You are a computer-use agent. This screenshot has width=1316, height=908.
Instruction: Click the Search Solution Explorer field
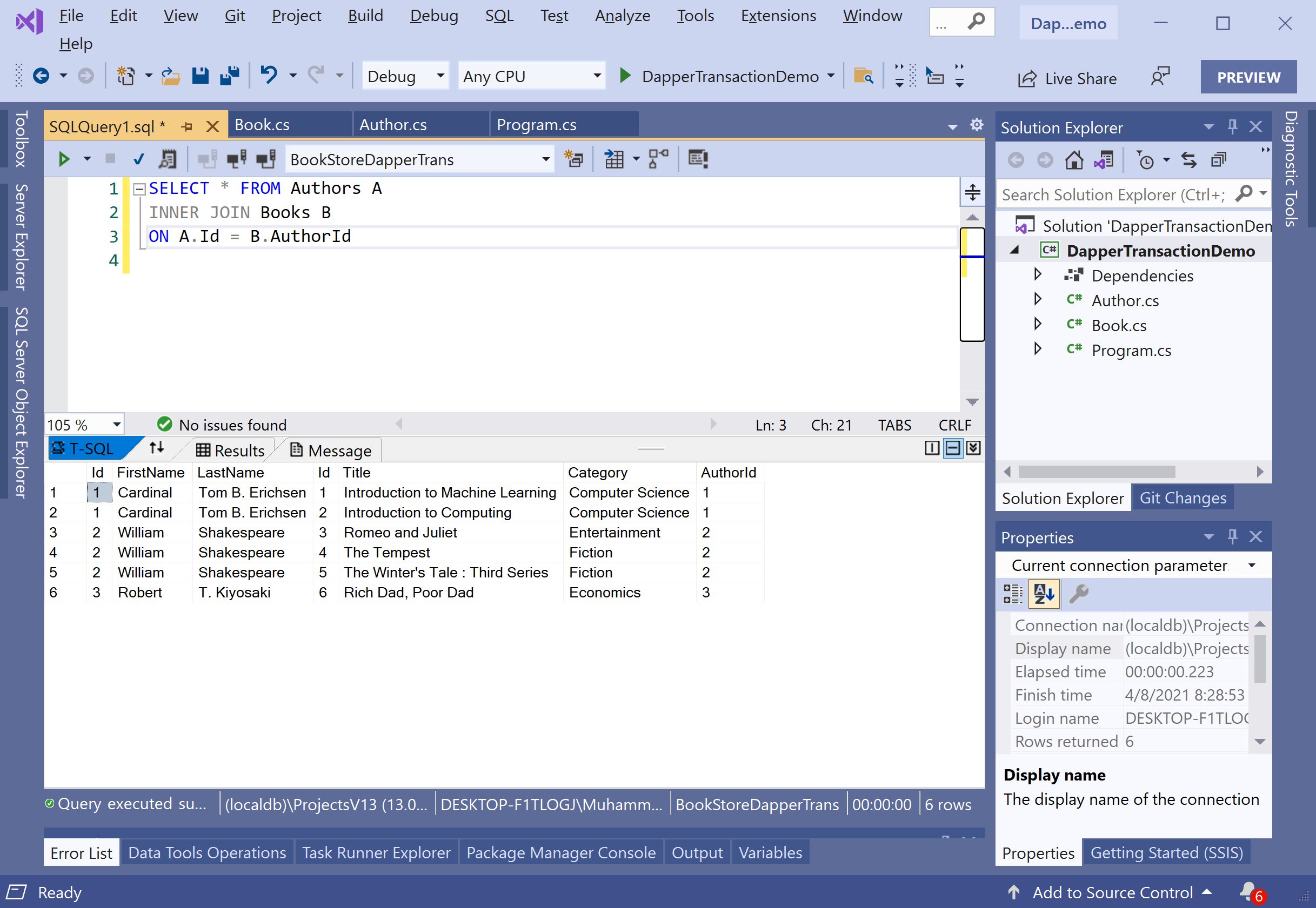(1112, 195)
